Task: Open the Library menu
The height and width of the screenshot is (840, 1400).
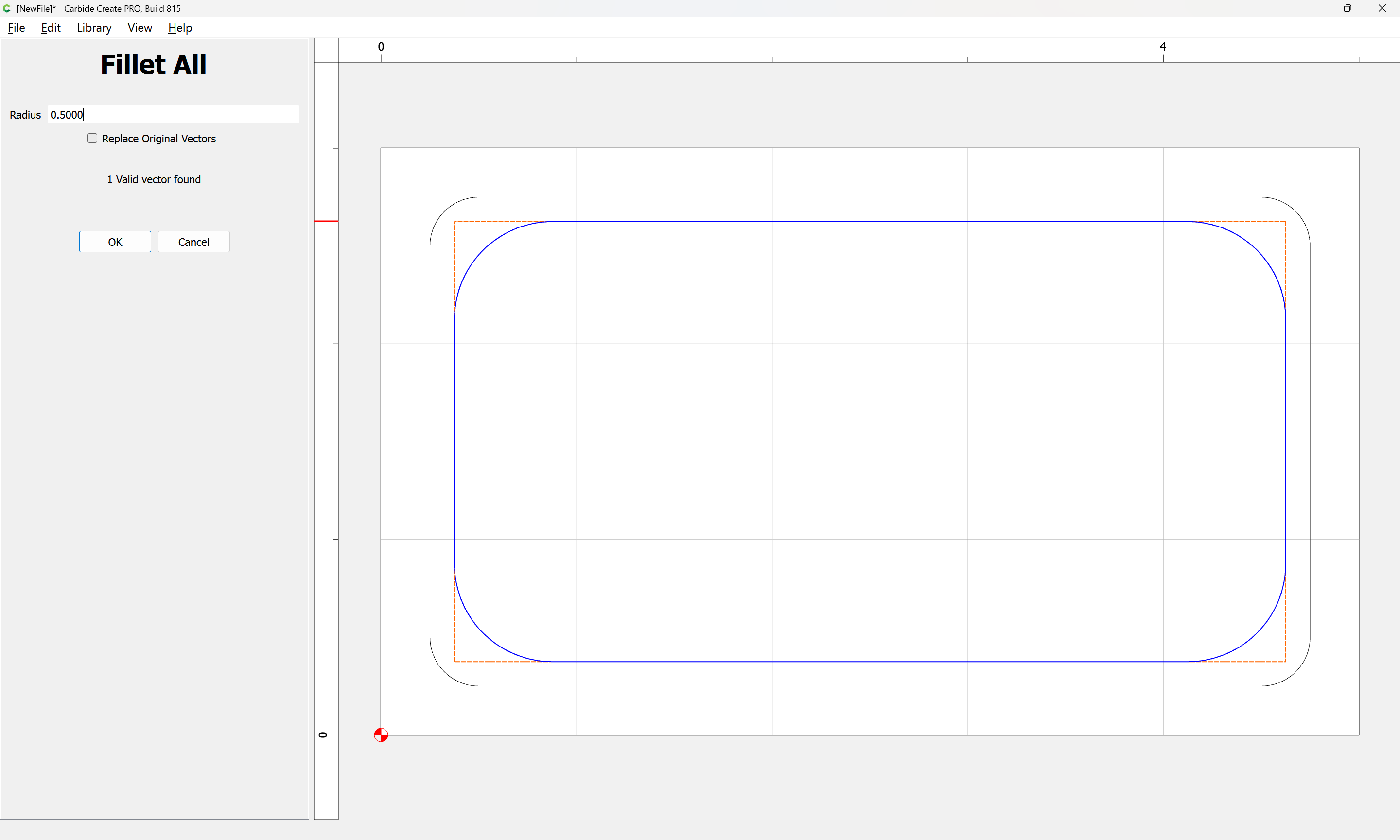Action: click(94, 28)
